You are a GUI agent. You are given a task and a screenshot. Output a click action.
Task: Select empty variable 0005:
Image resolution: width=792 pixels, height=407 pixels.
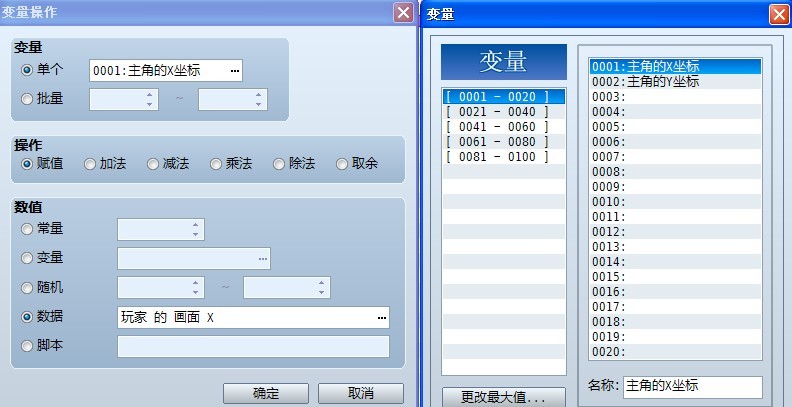[x=675, y=127]
